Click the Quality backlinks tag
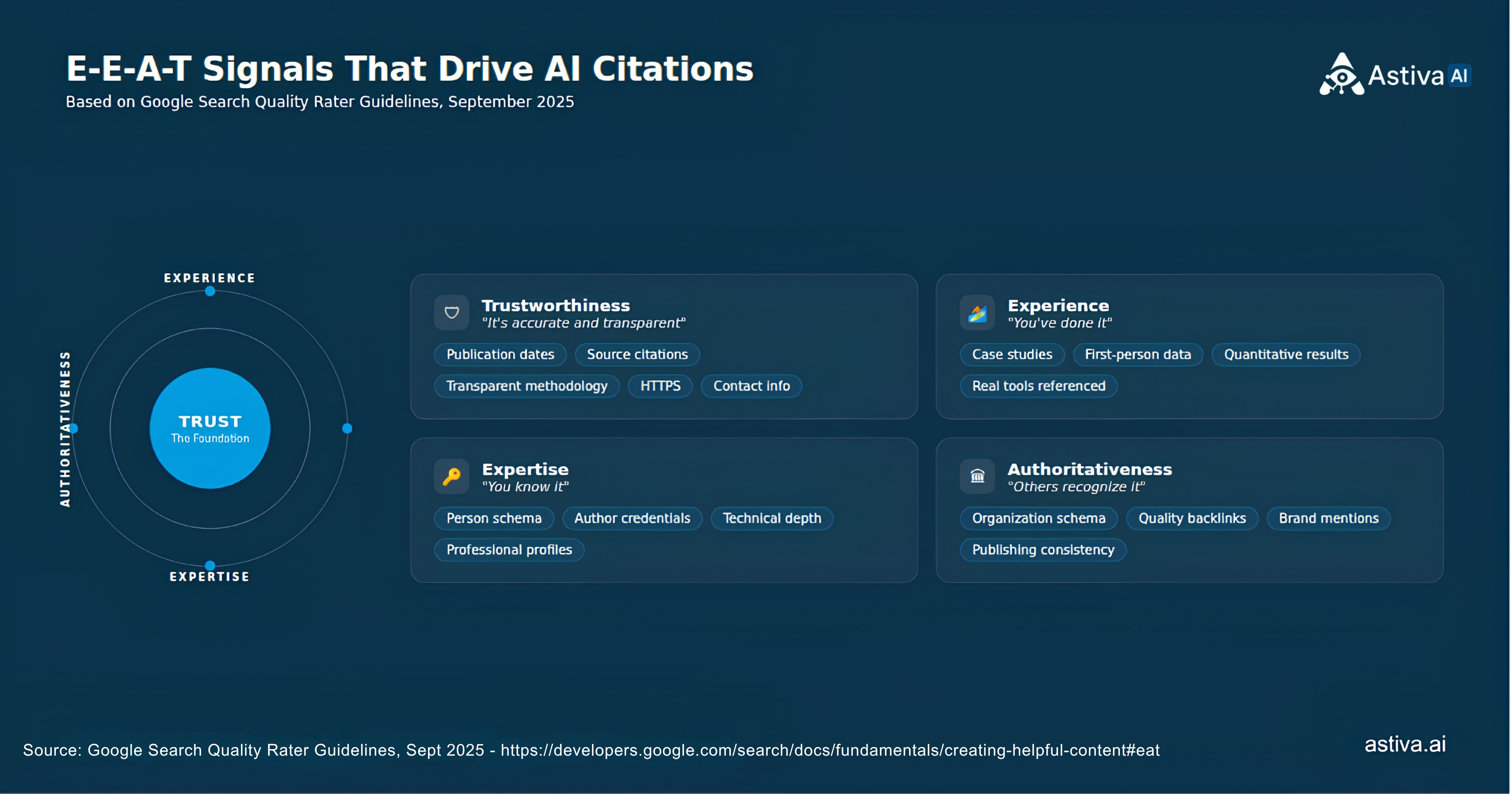The width and height of the screenshot is (1512, 794). [1192, 519]
